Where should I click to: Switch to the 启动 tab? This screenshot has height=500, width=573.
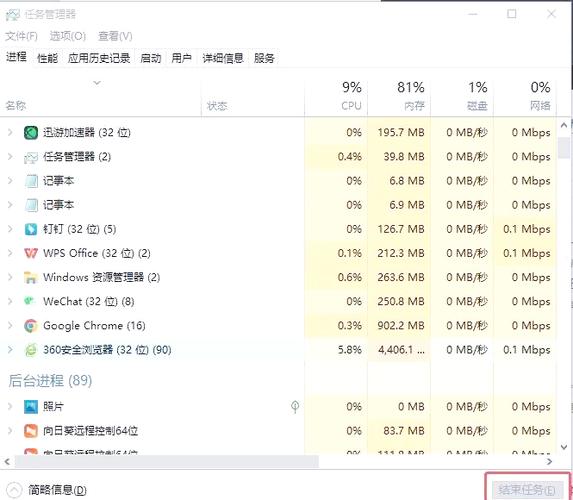coord(151,58)
